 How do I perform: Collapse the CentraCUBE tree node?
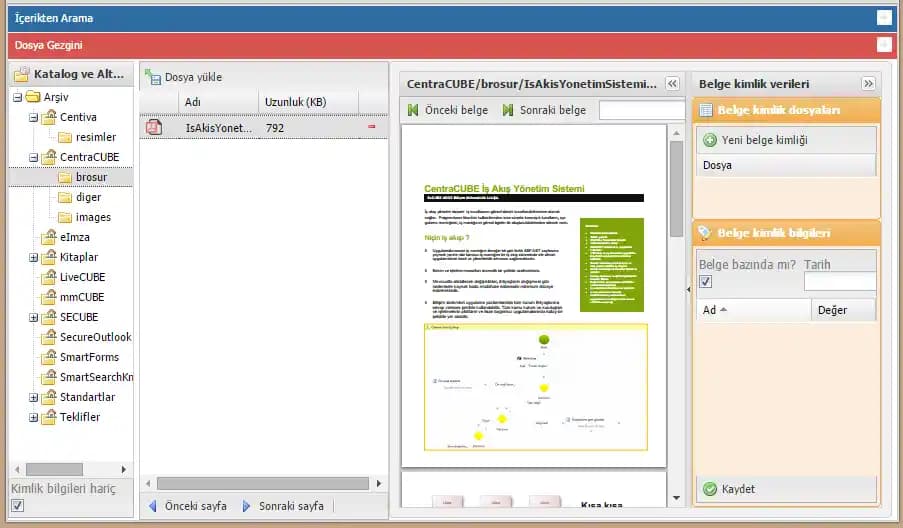(x=33, y=157)
